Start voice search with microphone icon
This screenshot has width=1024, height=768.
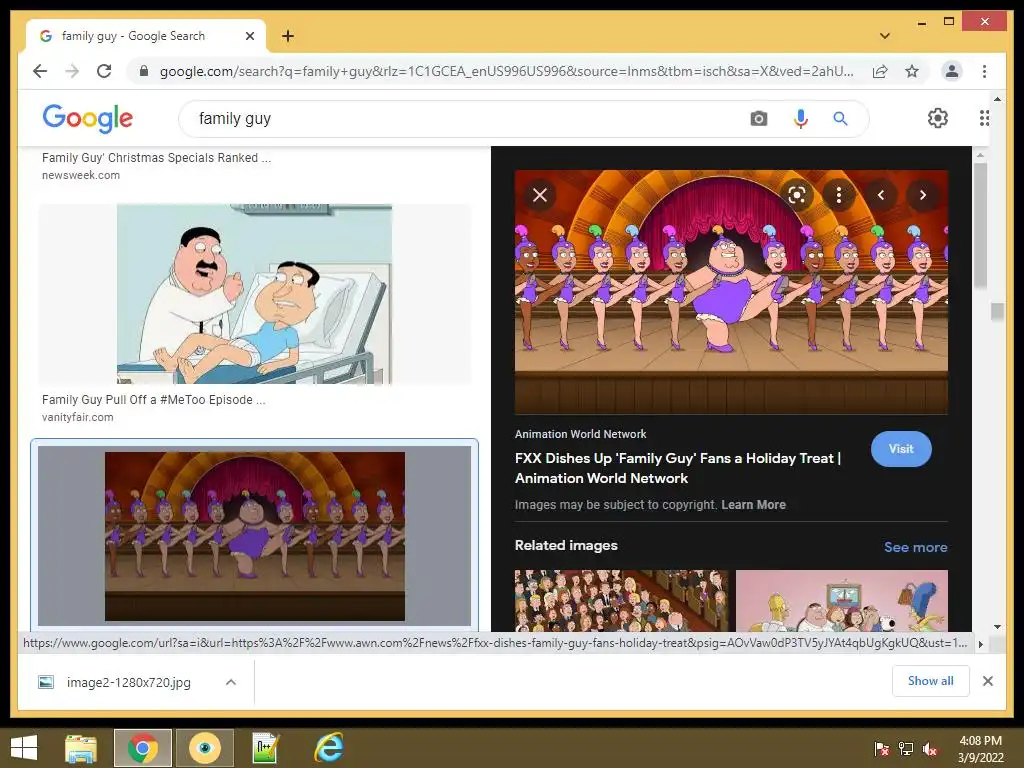[x=801, y=119]
